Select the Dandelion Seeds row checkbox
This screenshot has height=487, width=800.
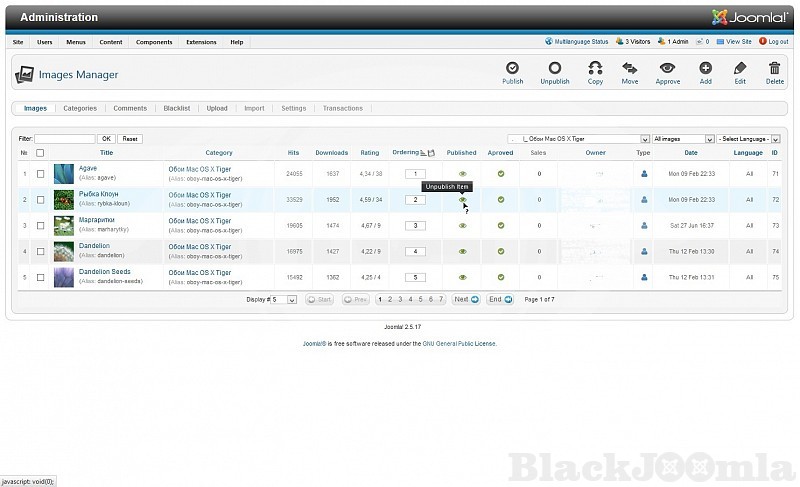tap(41, 277)
